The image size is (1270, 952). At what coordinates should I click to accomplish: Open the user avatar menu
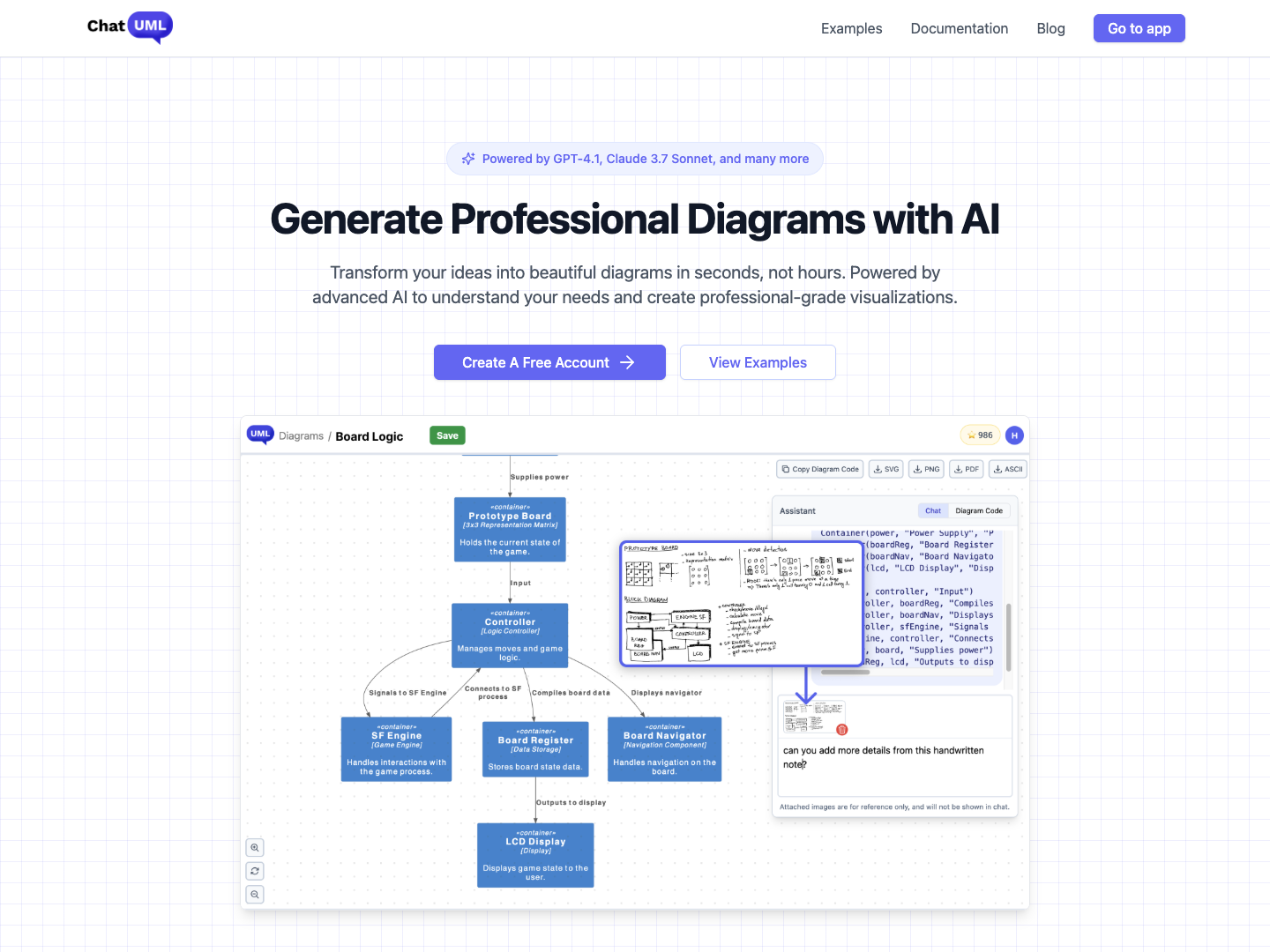[x=1014, y=435]
